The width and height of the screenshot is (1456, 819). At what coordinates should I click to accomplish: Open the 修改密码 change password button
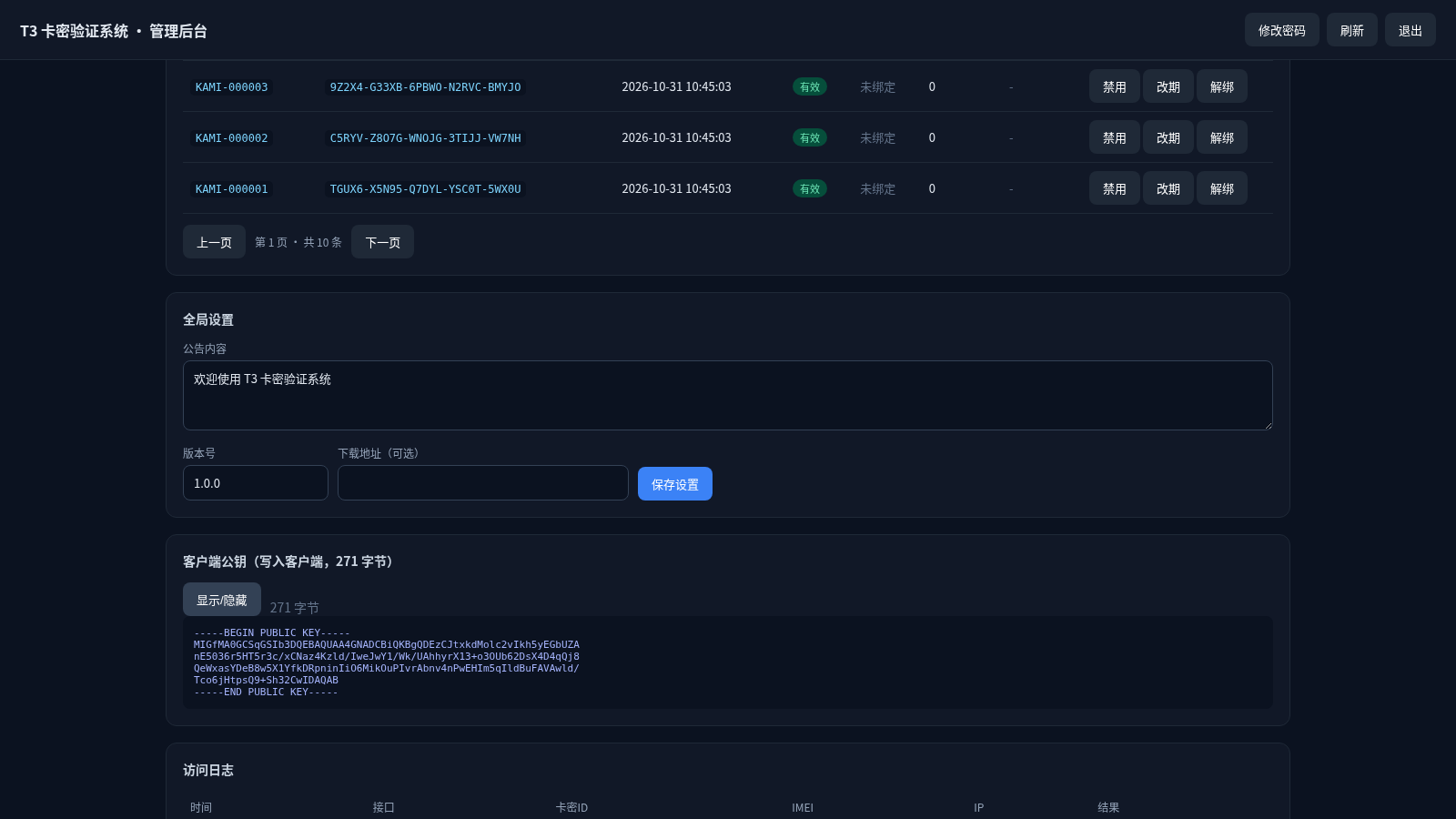click(1281, 30)
